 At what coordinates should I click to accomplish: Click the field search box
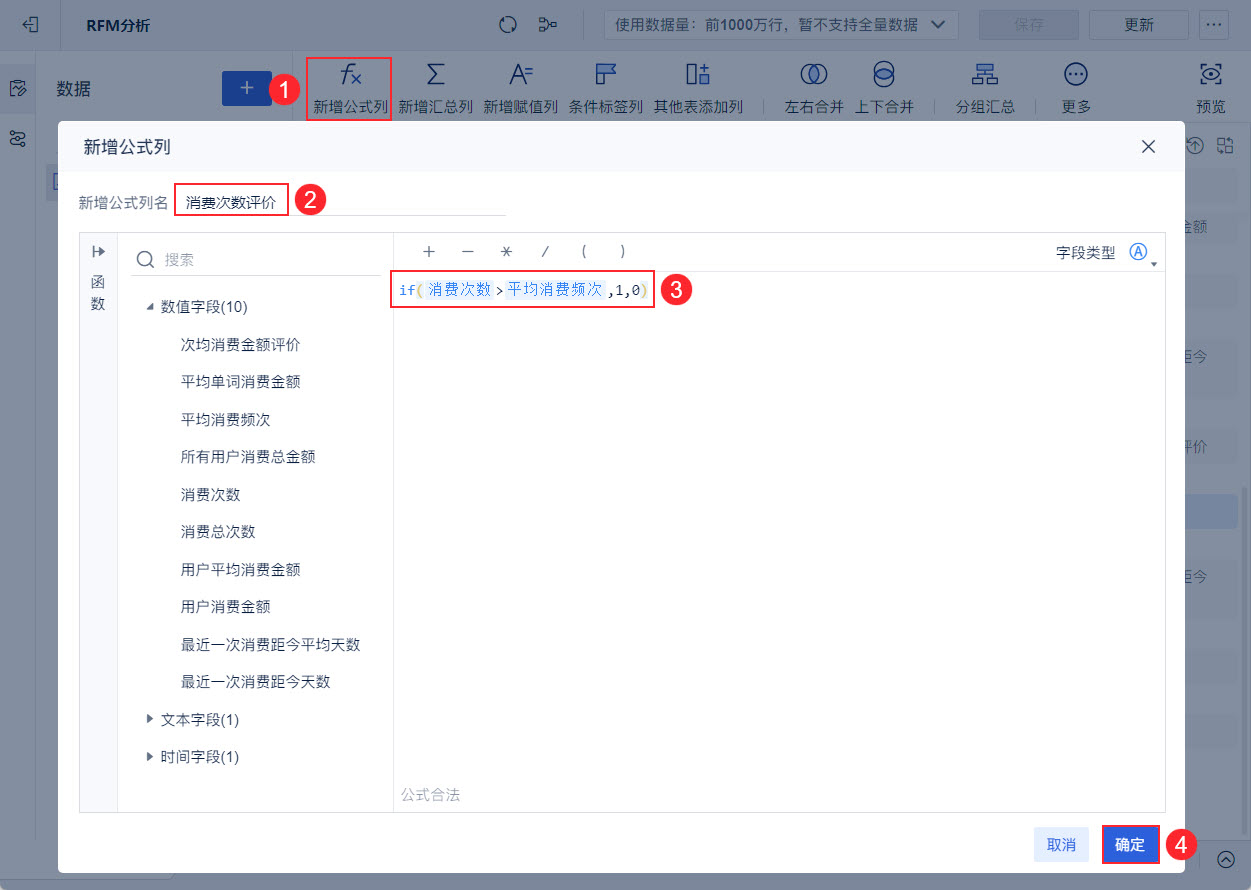(x=257, y=259)
